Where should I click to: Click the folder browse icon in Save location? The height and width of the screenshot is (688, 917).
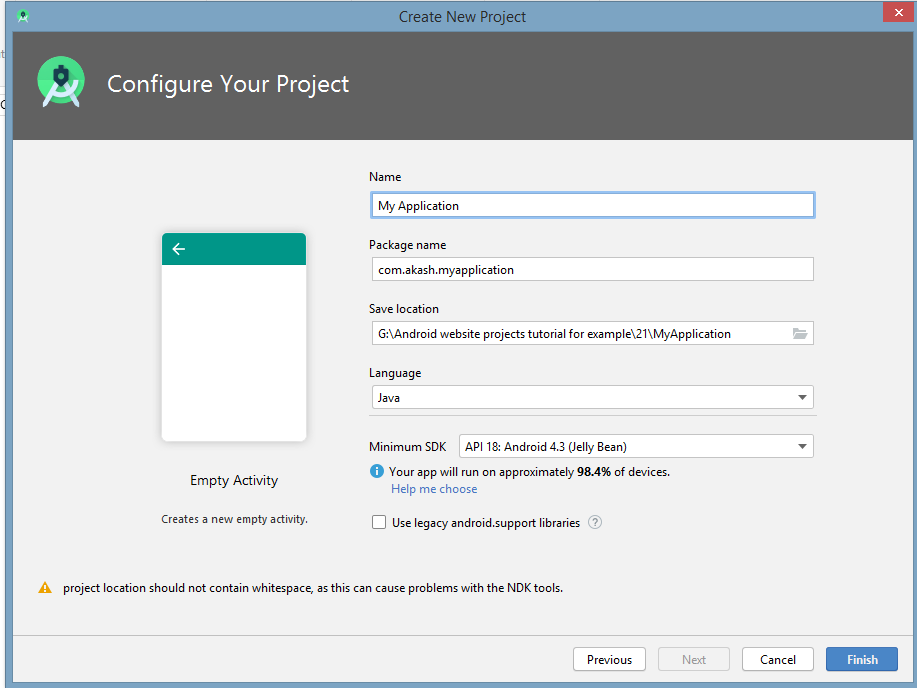799,333
